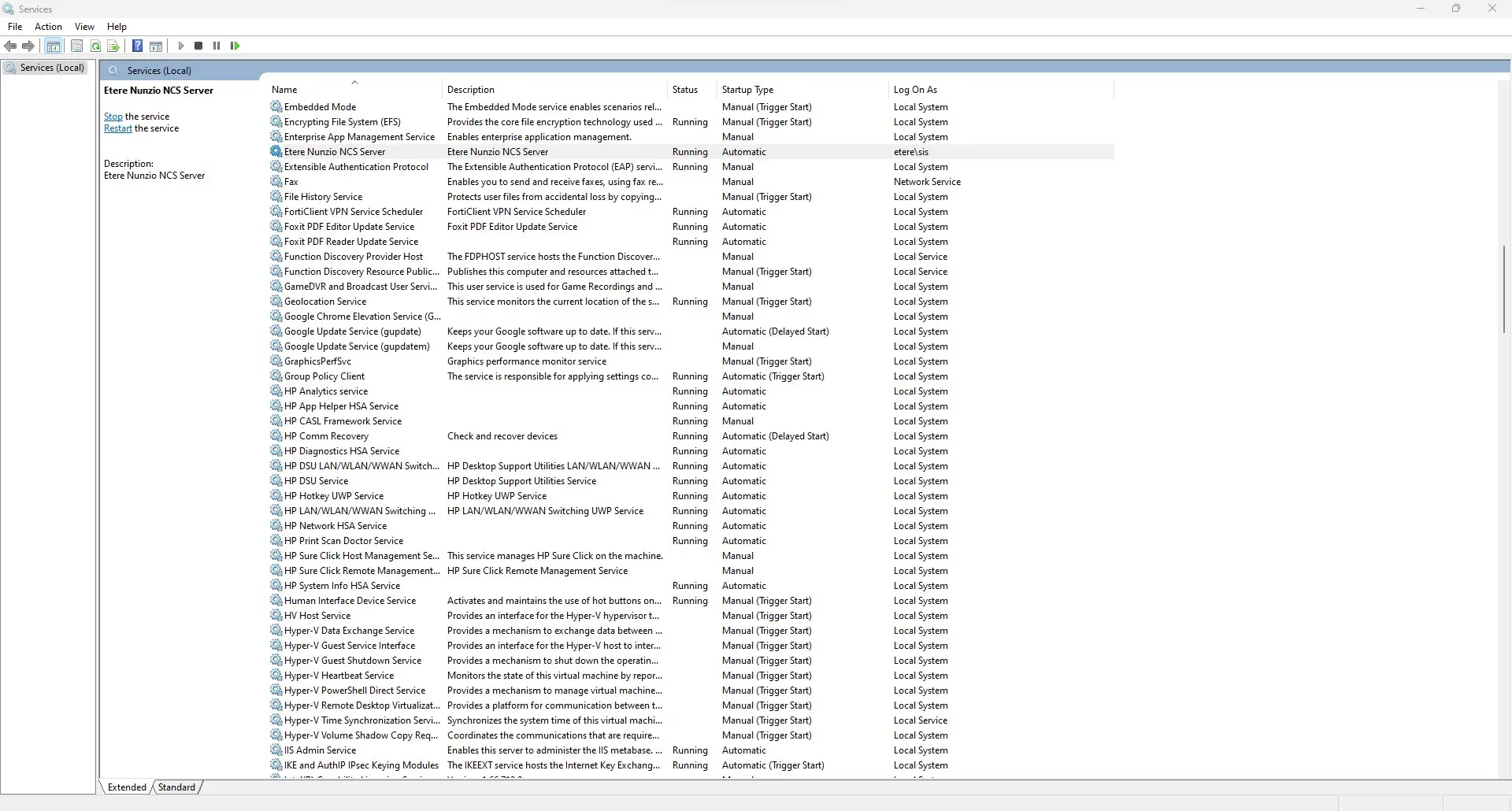Click the Pause Service toolbar icon
This screenshot has height=811, width=1512.
217,46
